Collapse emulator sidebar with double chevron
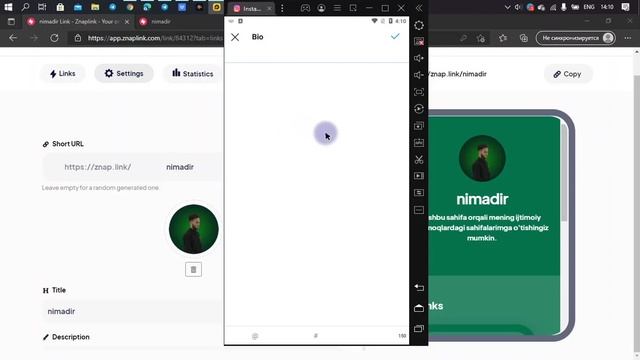This screenshot has height=360, width=640. click(419, 8)
